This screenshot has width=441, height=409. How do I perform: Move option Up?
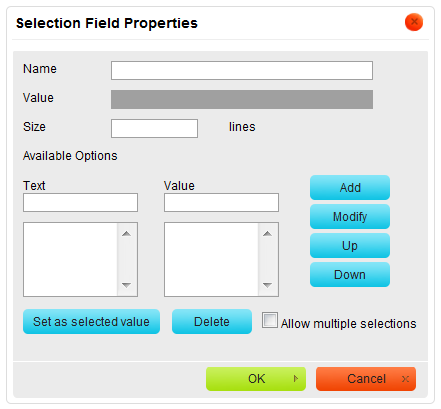click(x=350, y=246)
